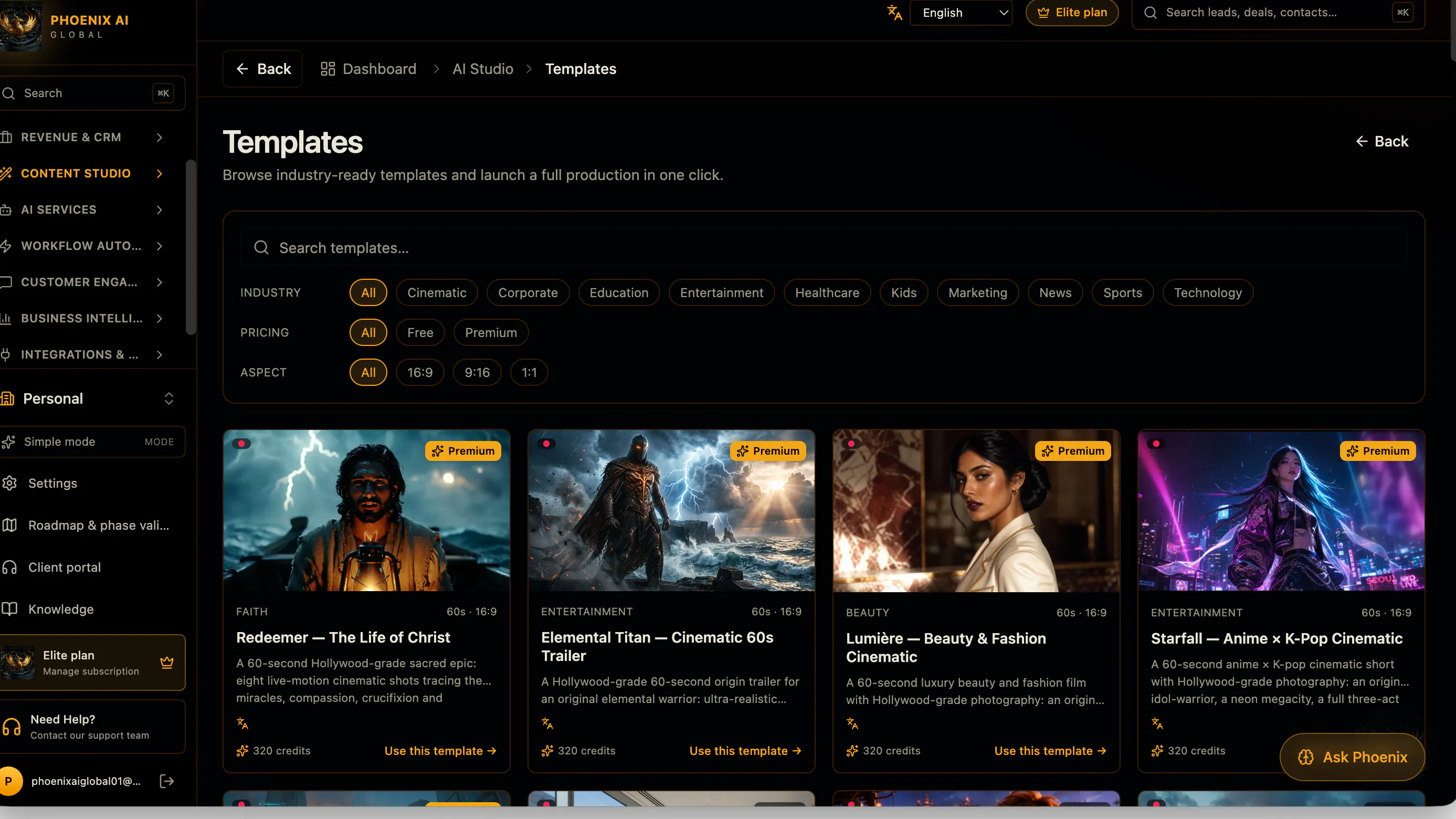Click Premium badge on Starfall thumbnail
This screenshot has width=1456, height=819.
click(1377, 451)
